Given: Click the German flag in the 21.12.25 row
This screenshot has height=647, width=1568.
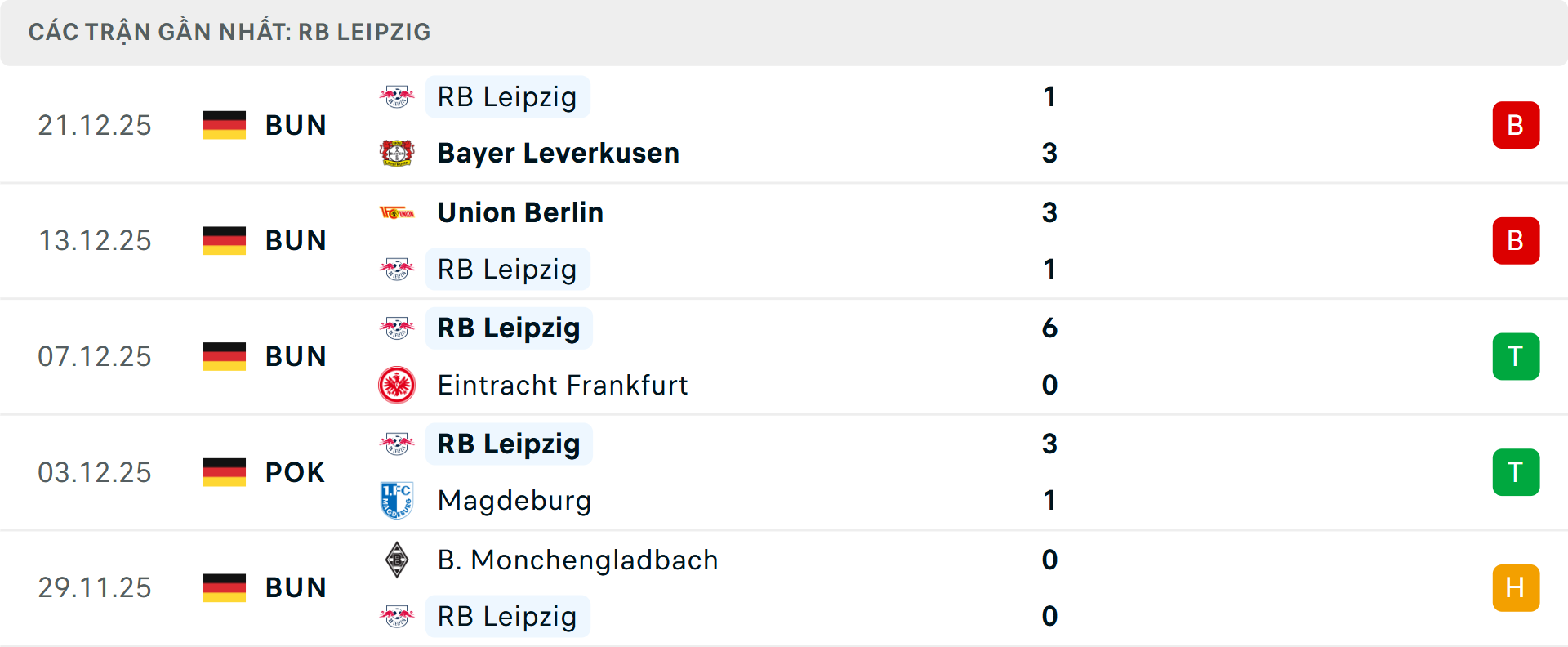Looking at the screenshot, I should 225,125.
